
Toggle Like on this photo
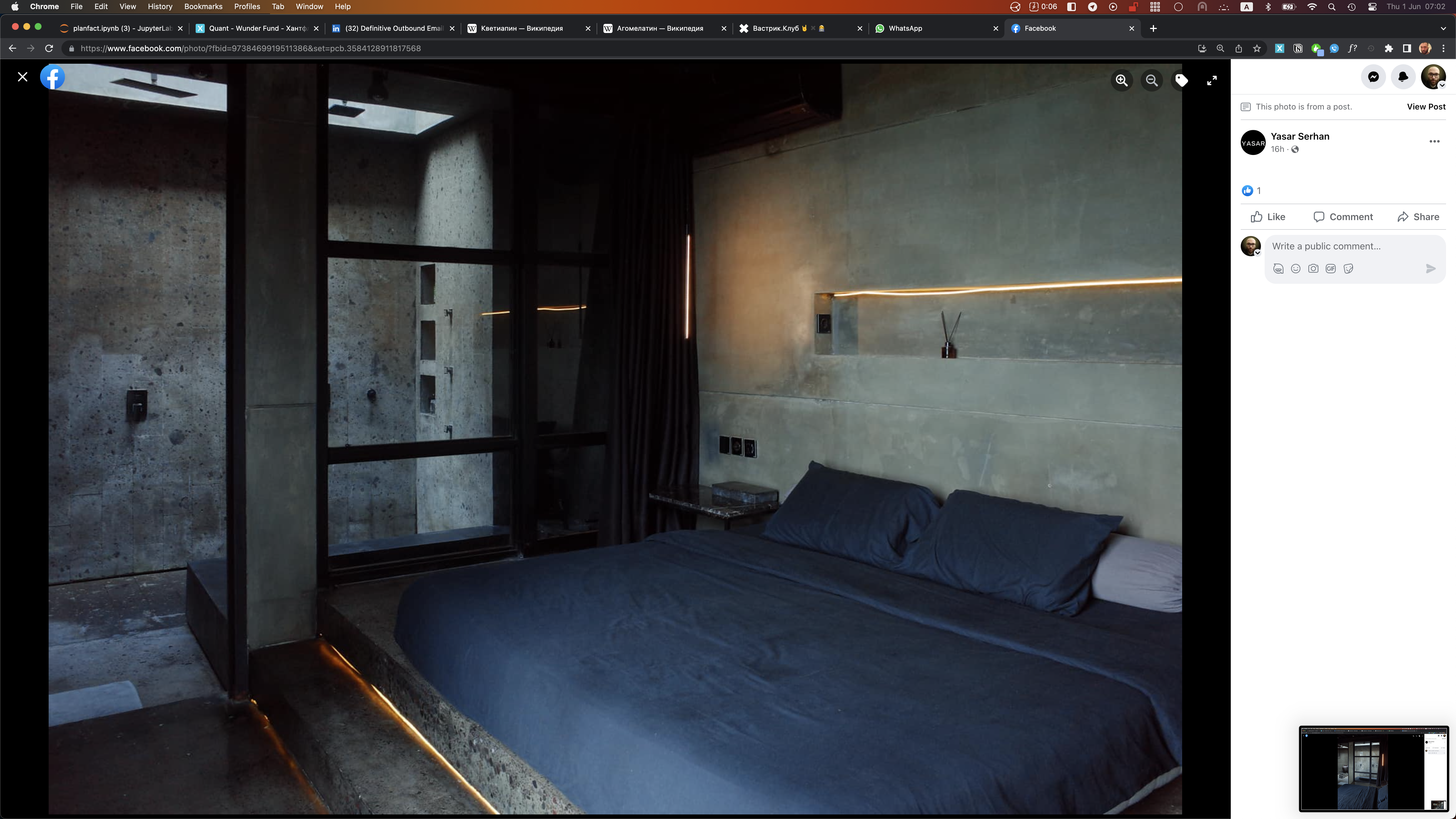1268,217
